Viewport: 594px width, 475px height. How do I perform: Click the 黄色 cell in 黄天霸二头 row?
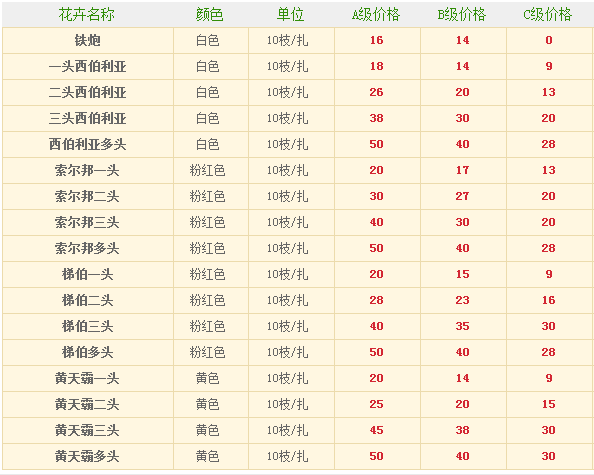208,404
